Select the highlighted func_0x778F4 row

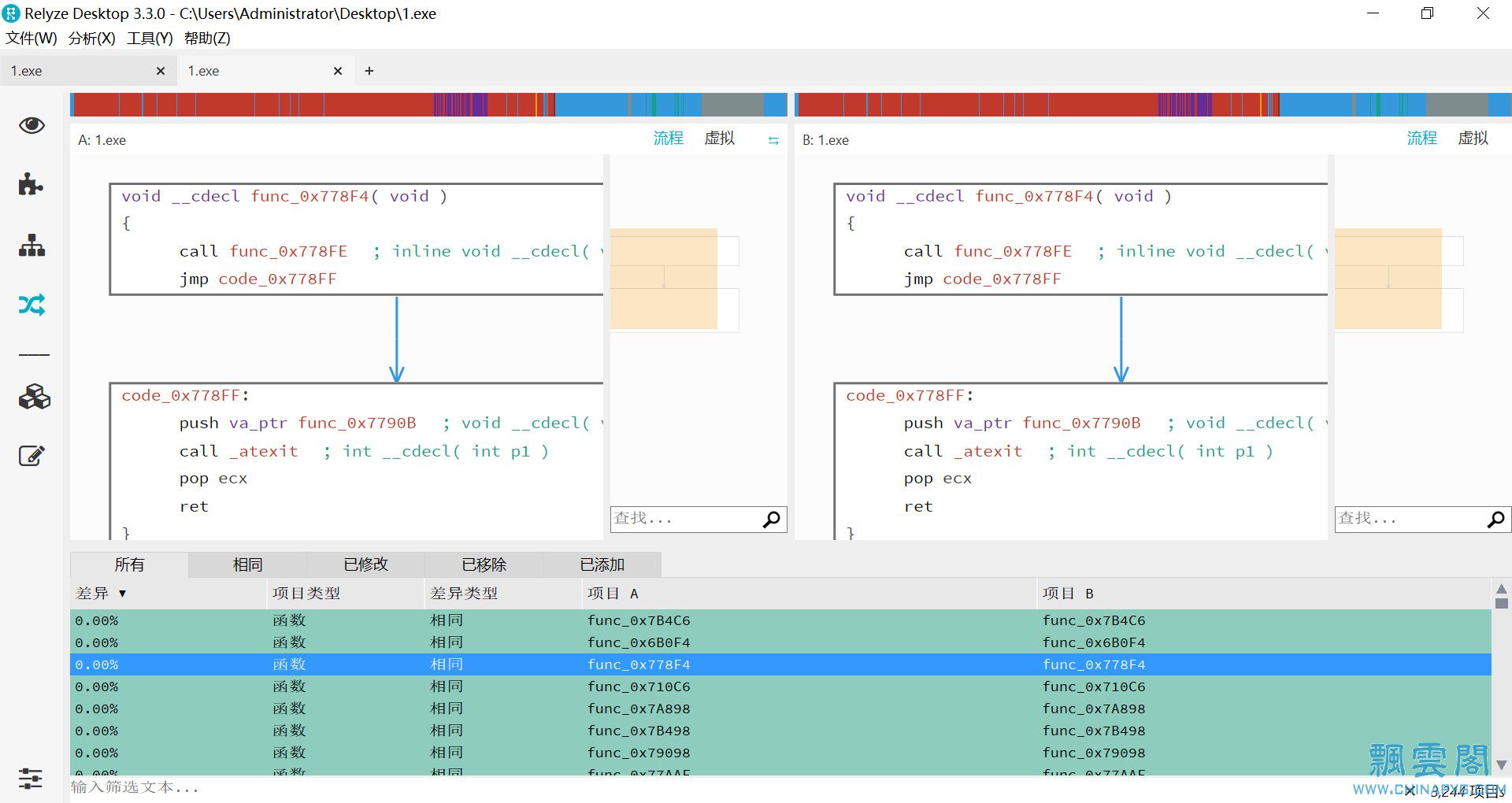[780, 664]
